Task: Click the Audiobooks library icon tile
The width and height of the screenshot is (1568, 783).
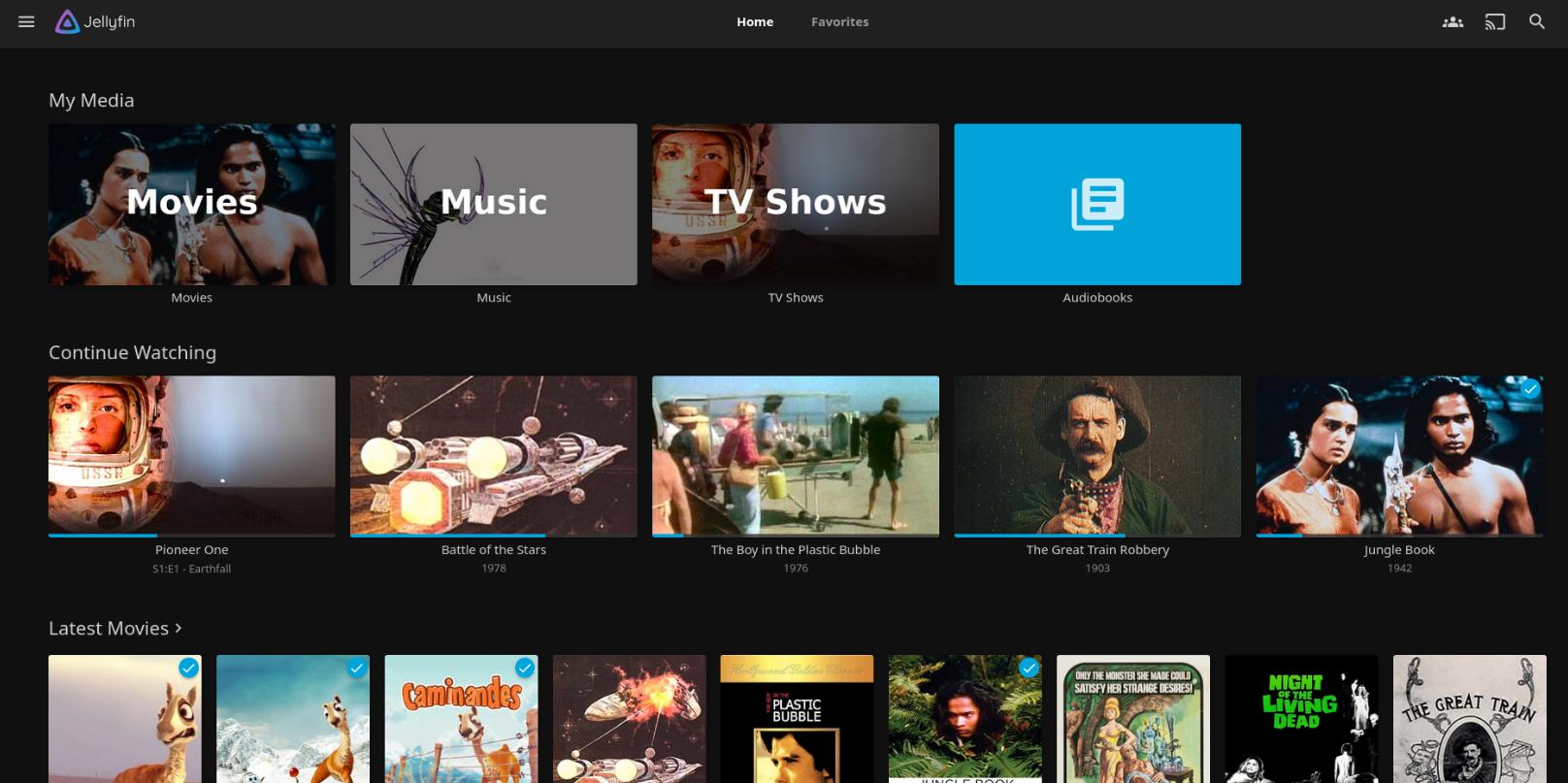Action: coord(1097,204)
